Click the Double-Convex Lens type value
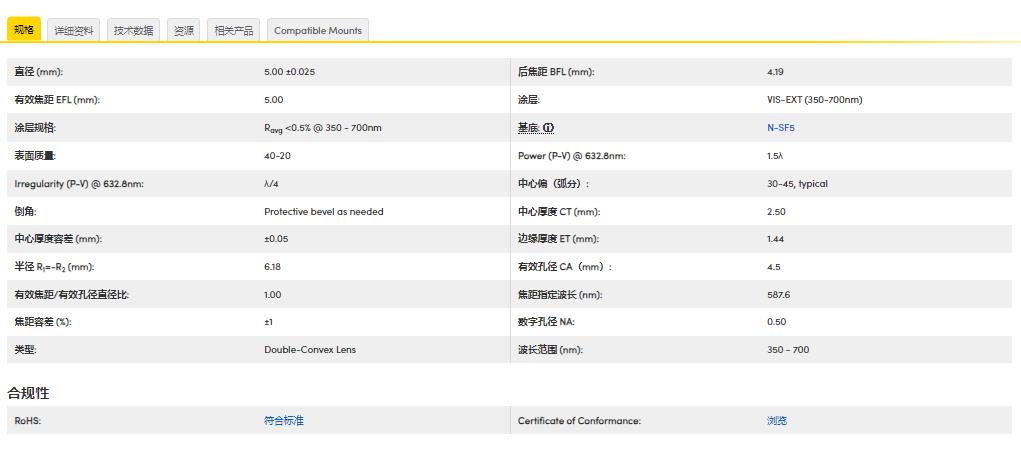1021x461 pixels. pyautogui.click(x=309, y=350)
